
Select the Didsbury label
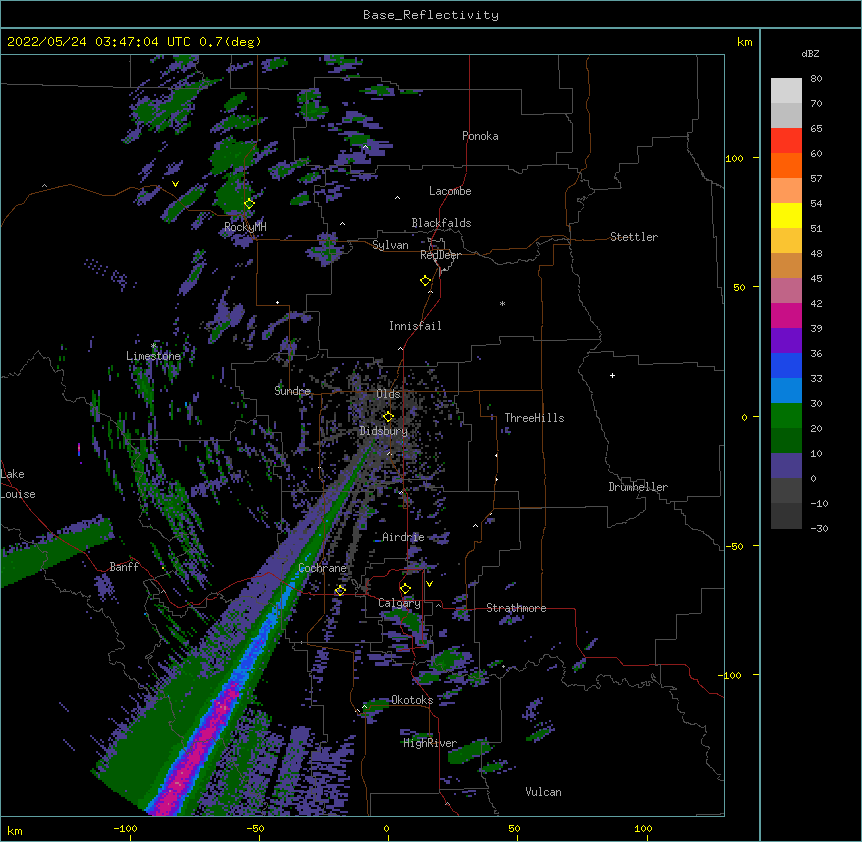click(x=384, y=431)
